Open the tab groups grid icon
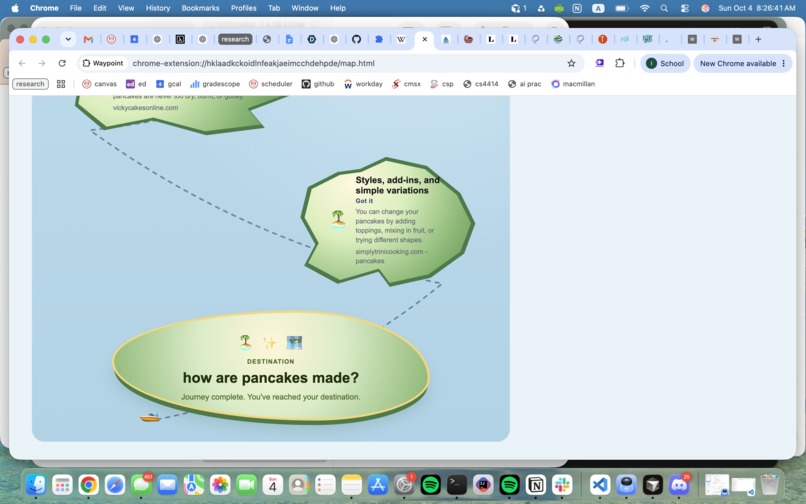Viewport: 806px width, 504px height. [61, 84]
